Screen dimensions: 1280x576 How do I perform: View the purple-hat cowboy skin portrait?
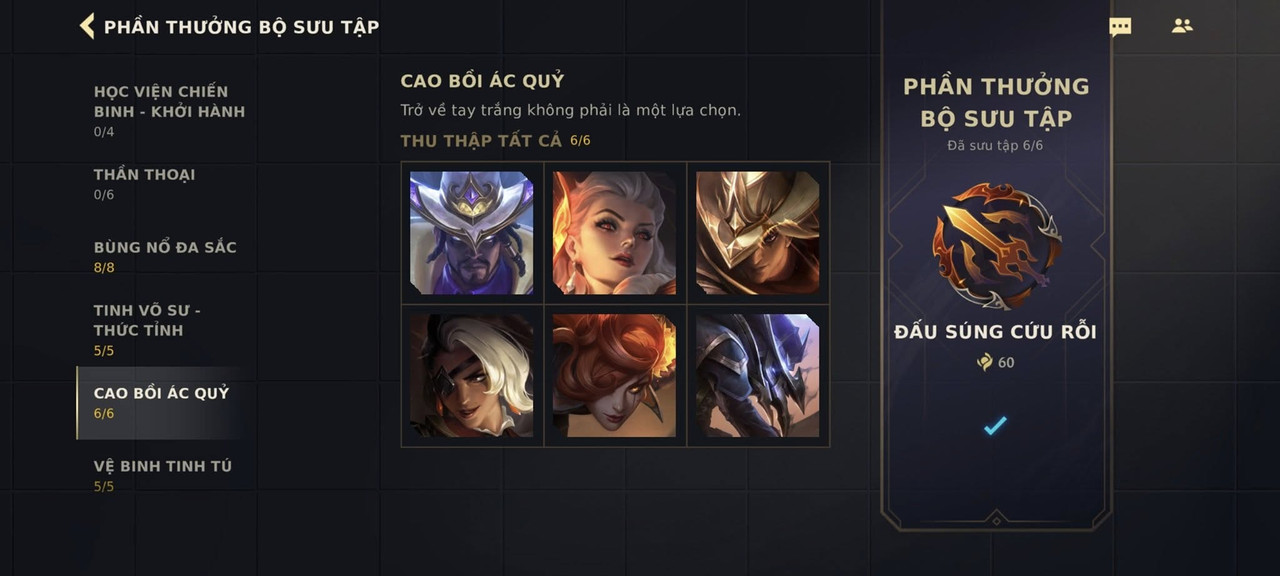(x=472, y=233)
